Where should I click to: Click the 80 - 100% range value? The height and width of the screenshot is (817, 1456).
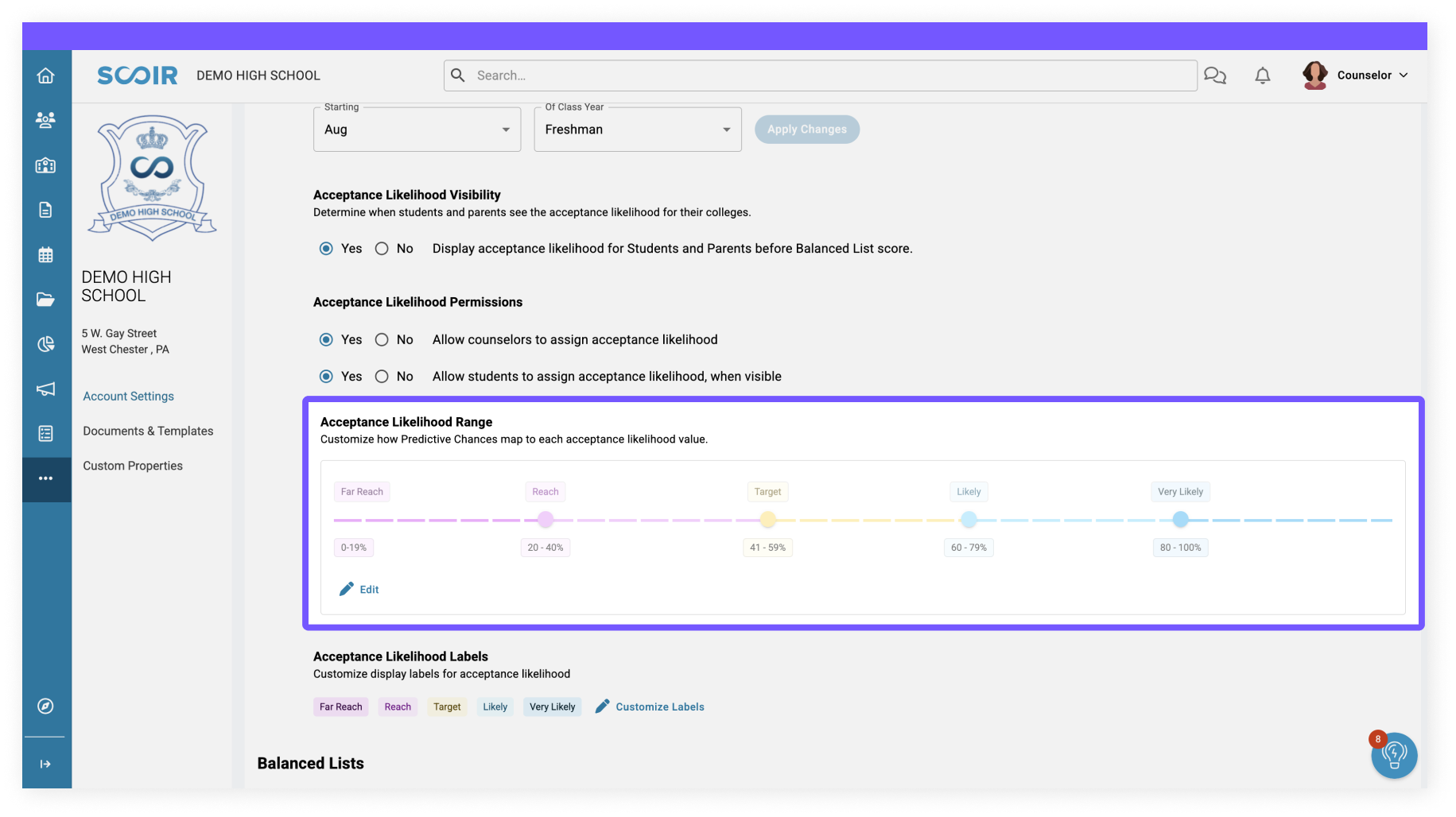pos(1181,548)
